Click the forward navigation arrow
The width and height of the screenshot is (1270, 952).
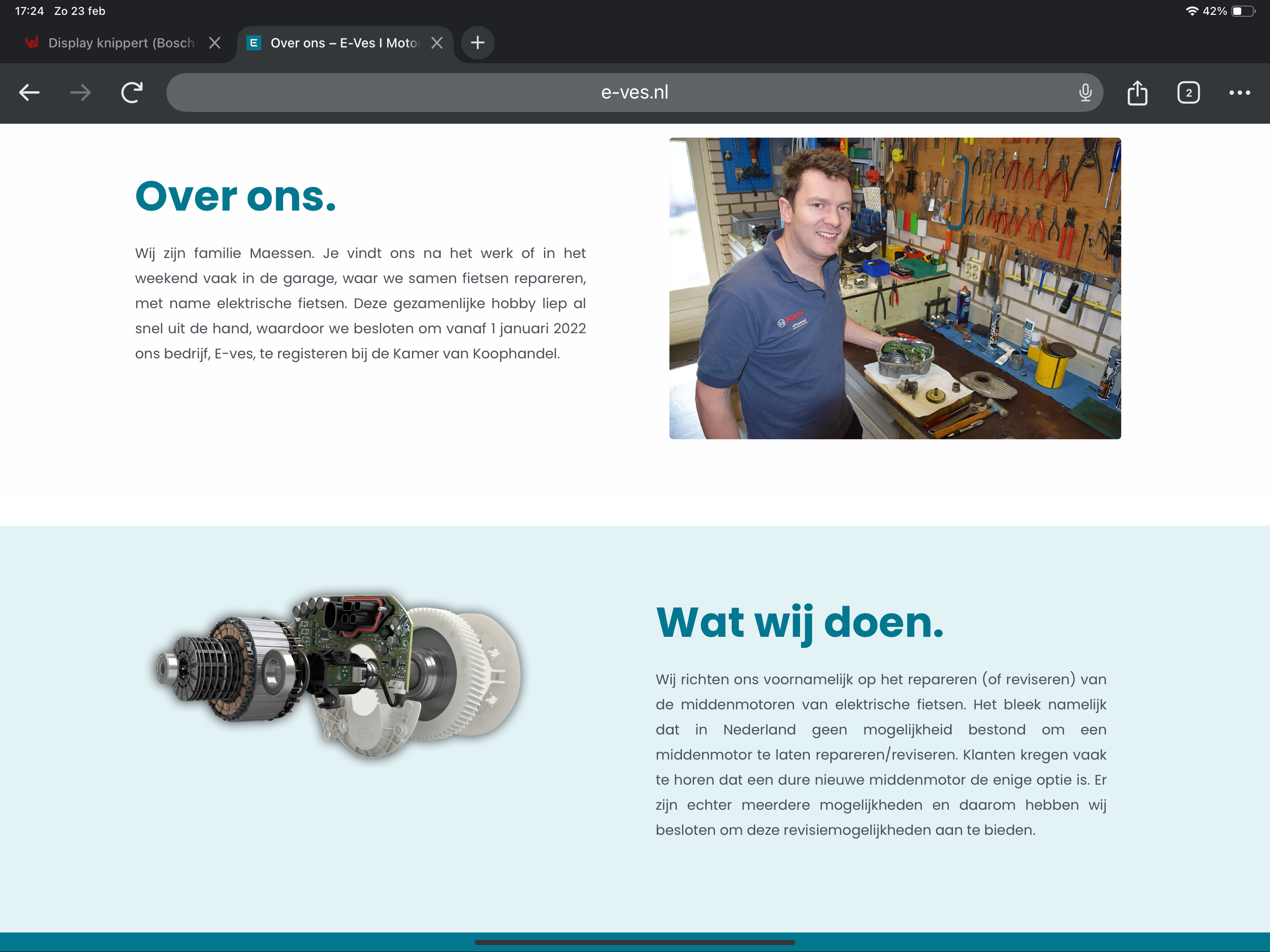tap(80, 93)
